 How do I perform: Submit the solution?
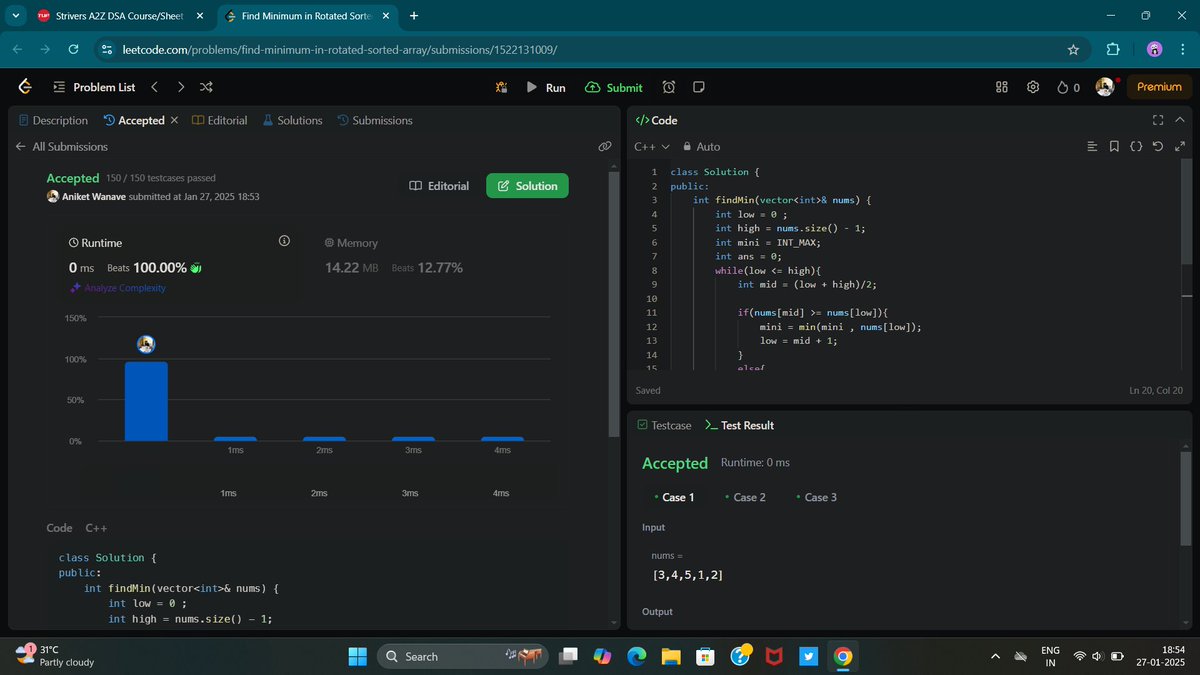point(614,87)
